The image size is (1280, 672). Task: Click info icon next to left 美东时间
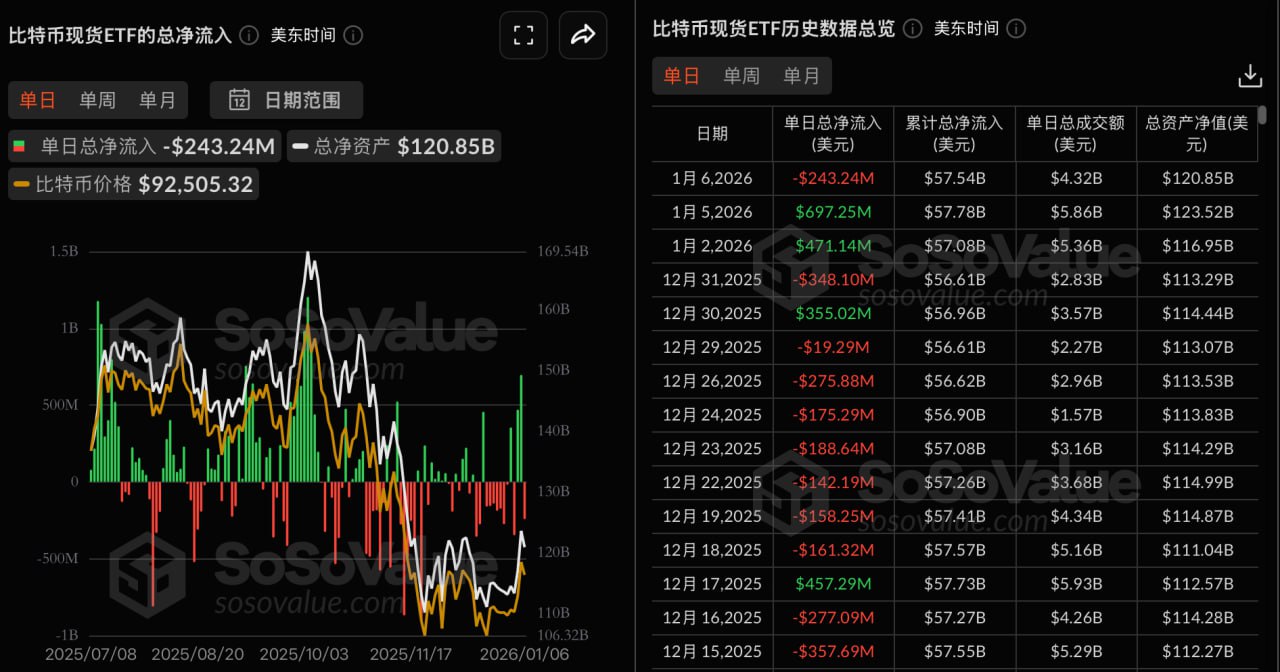353,36
